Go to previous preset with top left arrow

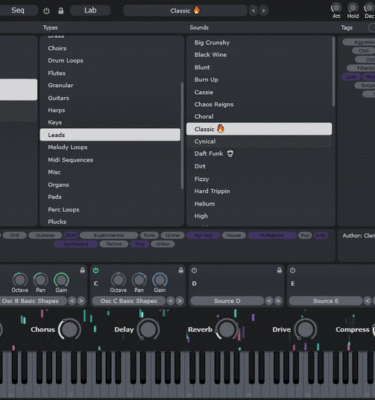[x=253, y=11]
